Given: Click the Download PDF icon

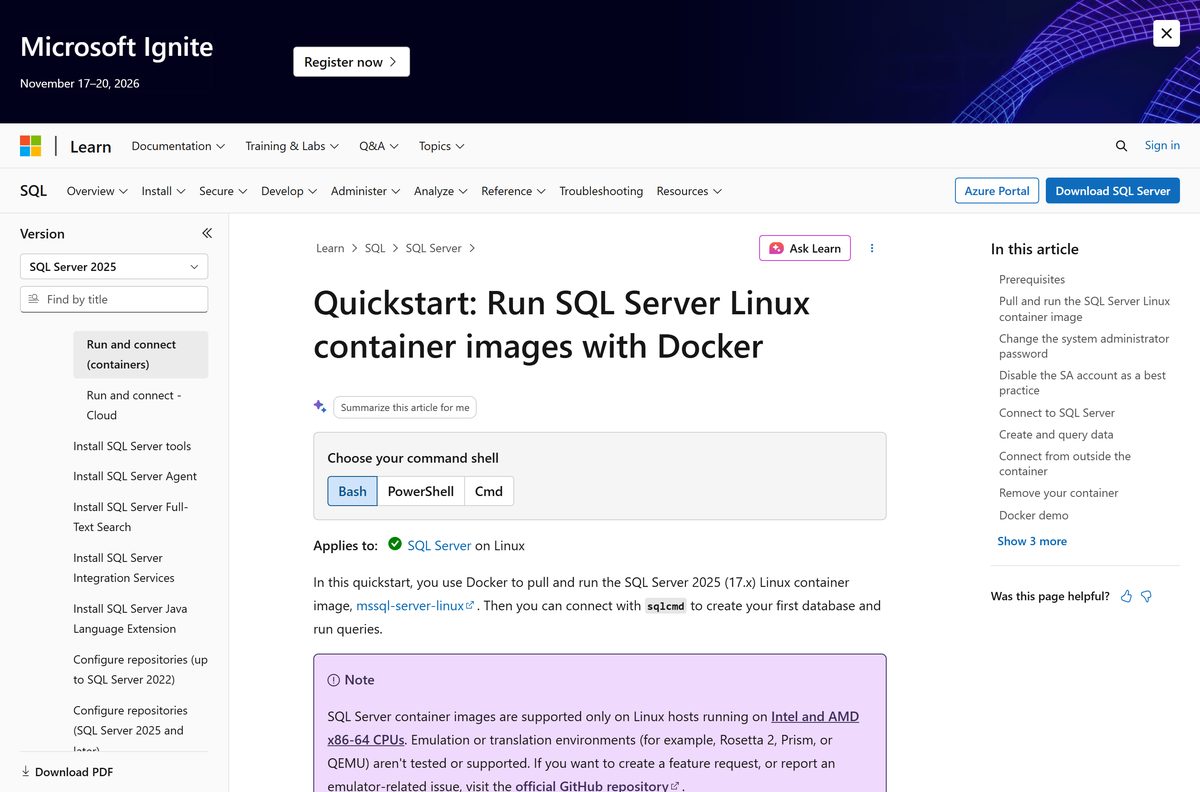Looking at the screenshot, I should click(26, 772).
